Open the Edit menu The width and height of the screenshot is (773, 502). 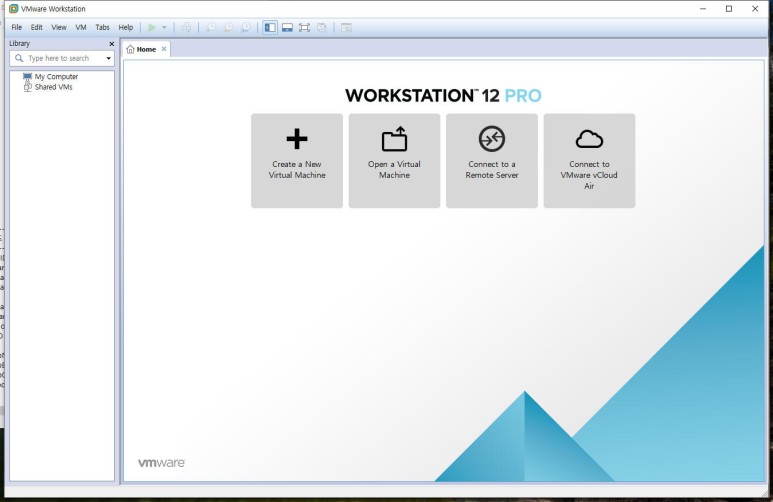coord(36,28)
